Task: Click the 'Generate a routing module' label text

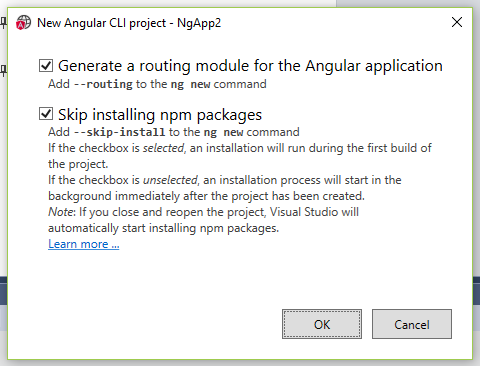Action: click(250, 66)
